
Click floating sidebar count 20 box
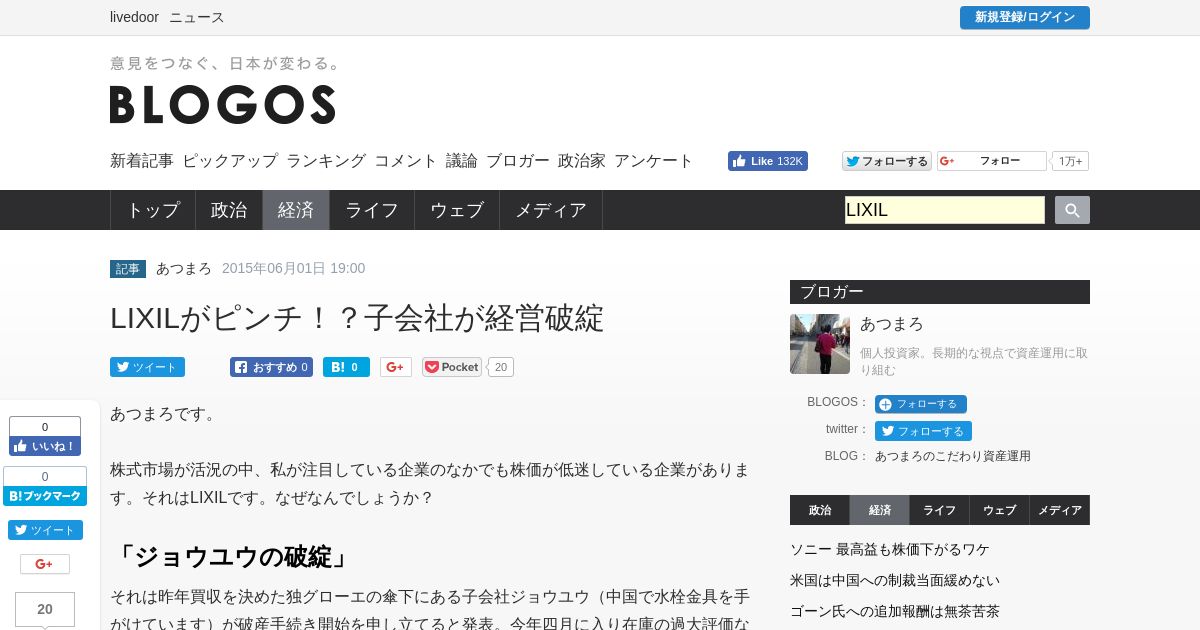tap(45, 609)
